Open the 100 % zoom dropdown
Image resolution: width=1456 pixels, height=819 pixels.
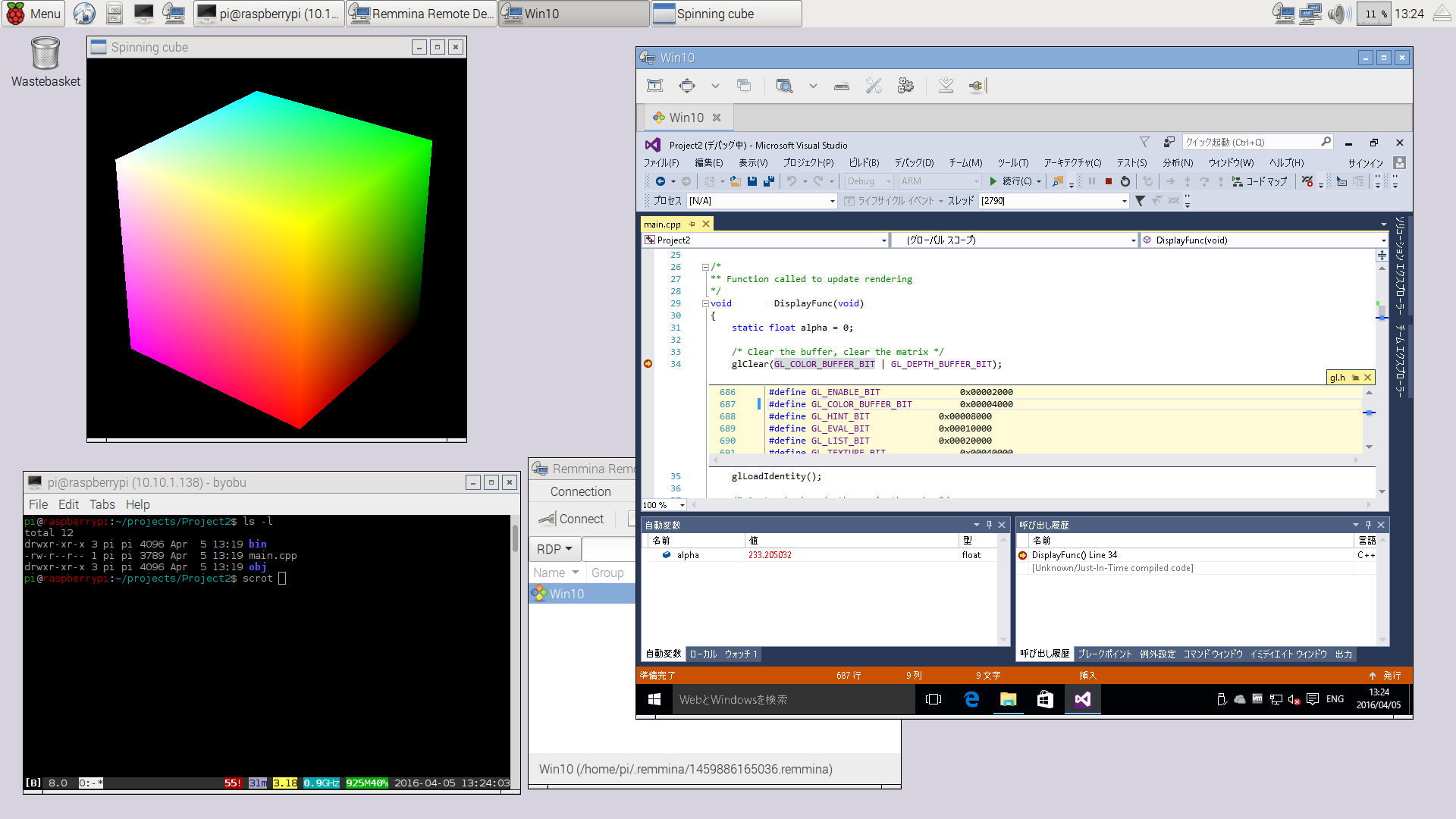point(664,505)
